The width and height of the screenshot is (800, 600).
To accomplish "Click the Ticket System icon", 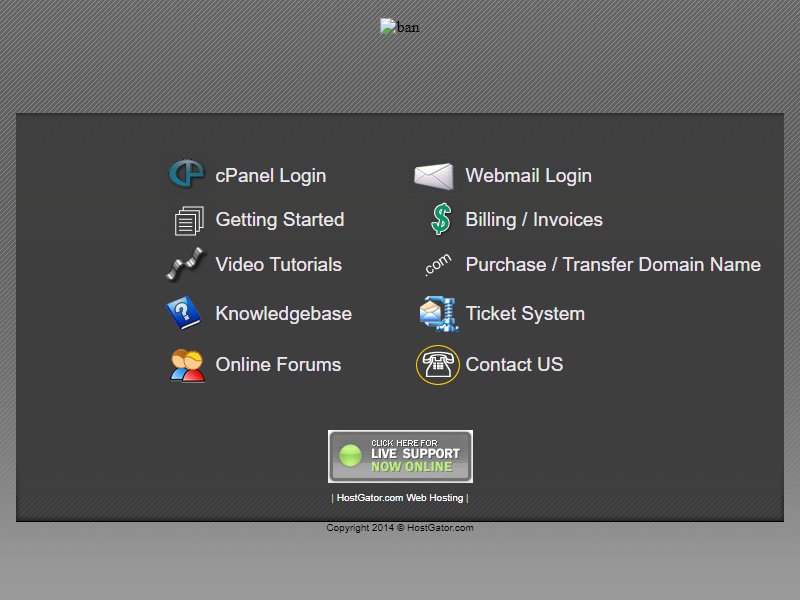I will [x=438, y=313].
